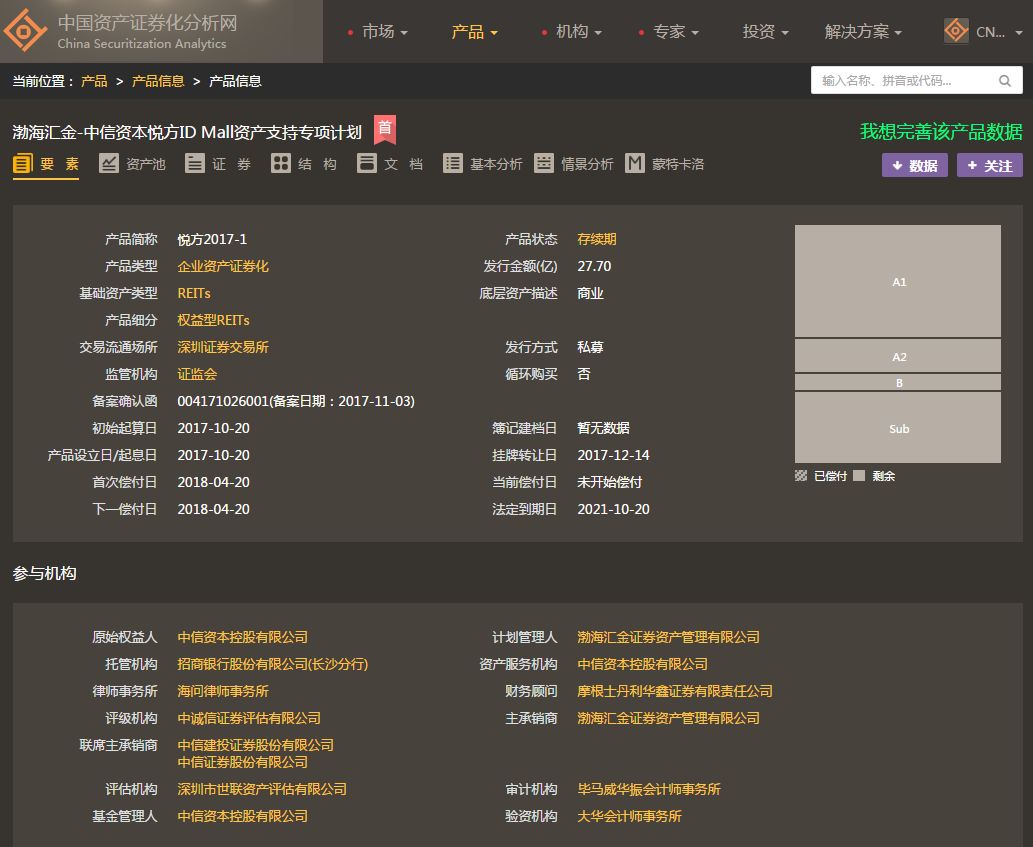Open 原始权益人 中信资本控股有限公司 link
Viewport: 1033px width, 847px height.
[x=242, y=637]
